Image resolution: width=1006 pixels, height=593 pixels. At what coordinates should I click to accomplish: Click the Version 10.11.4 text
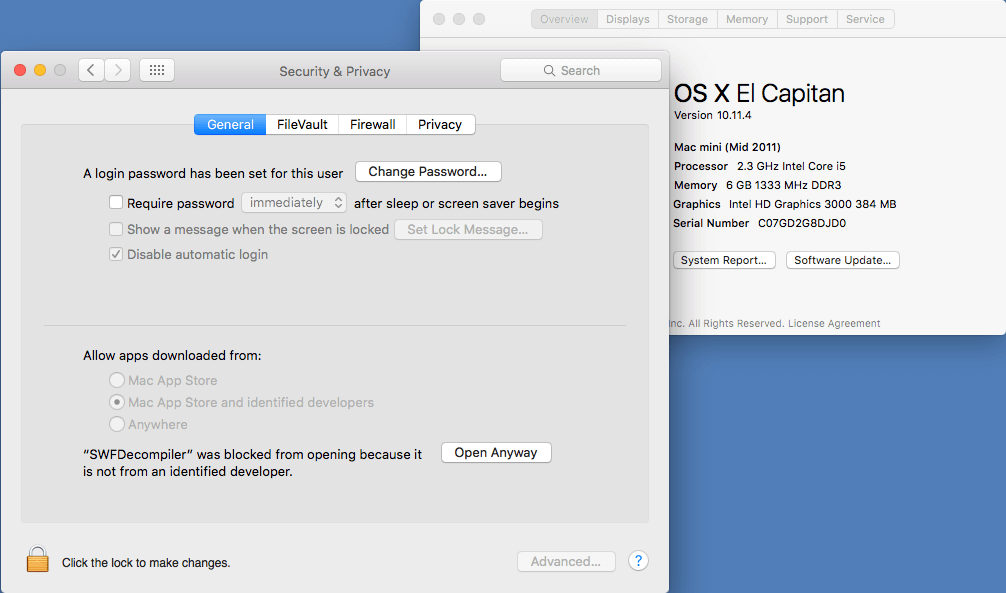point(713,116)
